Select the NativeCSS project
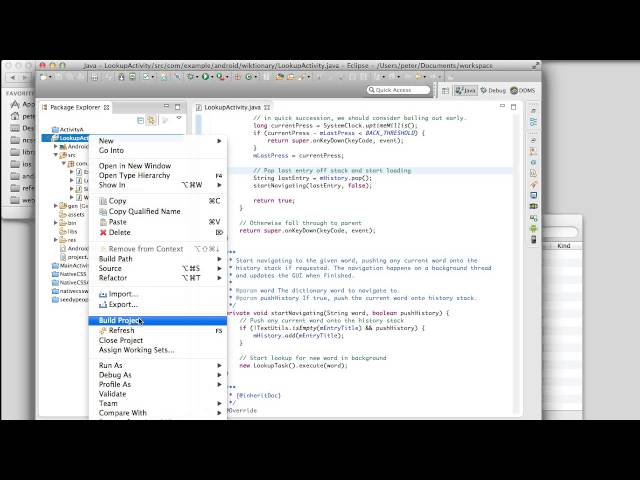Screen dimensions: 640x480 click(69, 274)
